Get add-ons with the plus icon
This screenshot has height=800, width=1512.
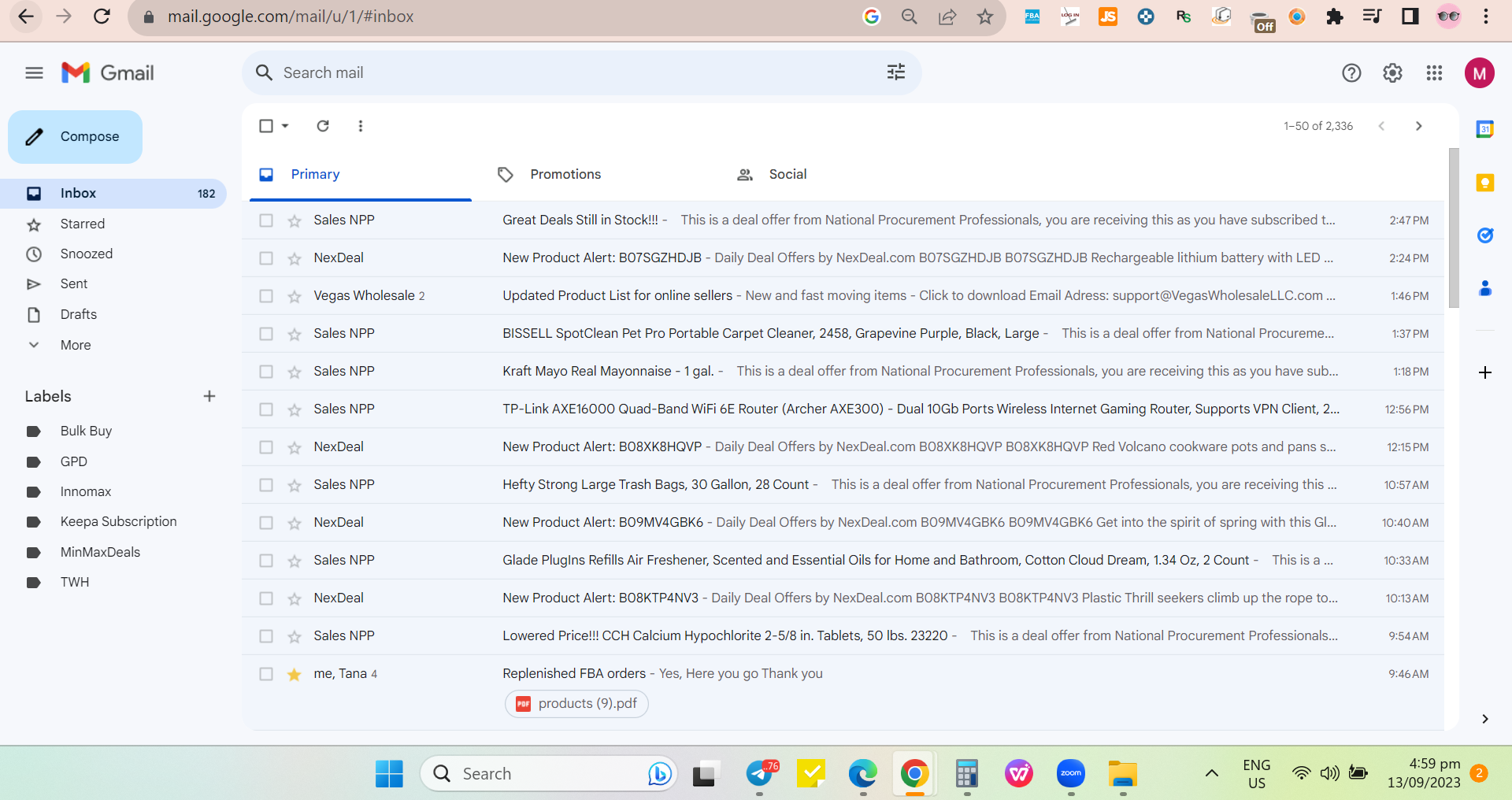click(1485, 372)
